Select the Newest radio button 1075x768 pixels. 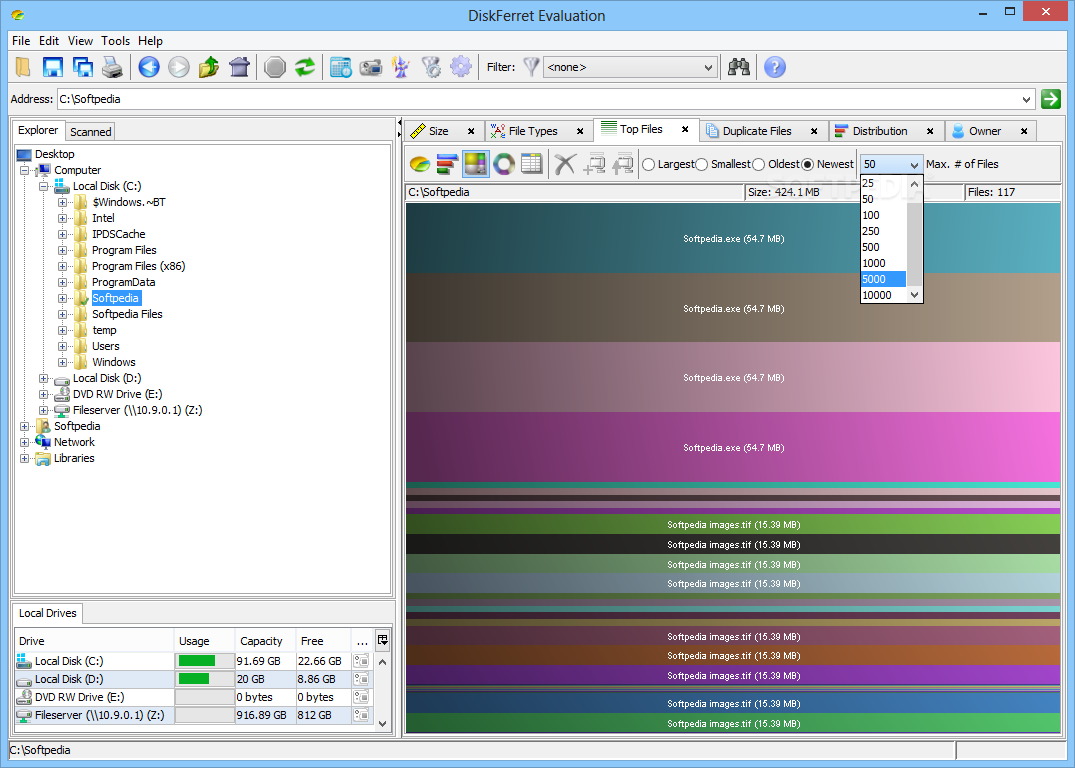coord(808,165)
